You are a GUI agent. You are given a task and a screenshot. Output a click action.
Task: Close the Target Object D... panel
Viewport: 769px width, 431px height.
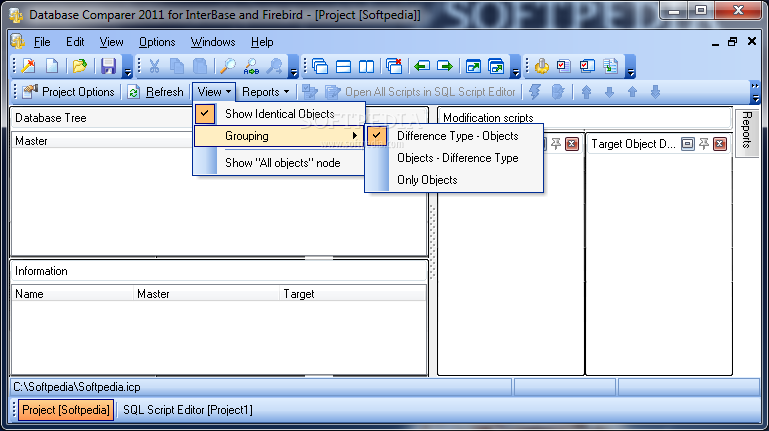click(x=720, y=144)
